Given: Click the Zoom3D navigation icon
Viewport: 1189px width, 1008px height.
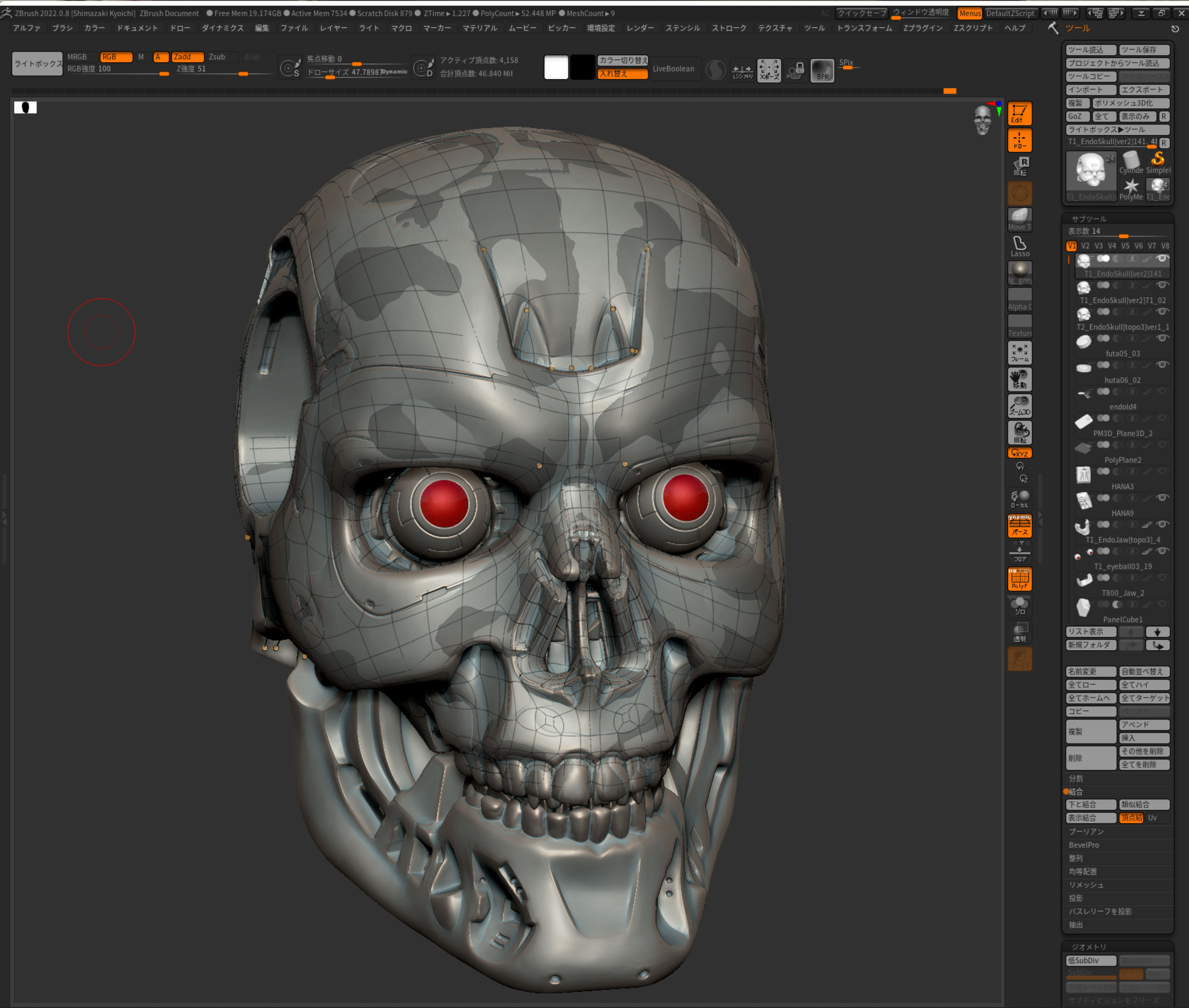Looking at the screenshot, I should [1019, 406].
